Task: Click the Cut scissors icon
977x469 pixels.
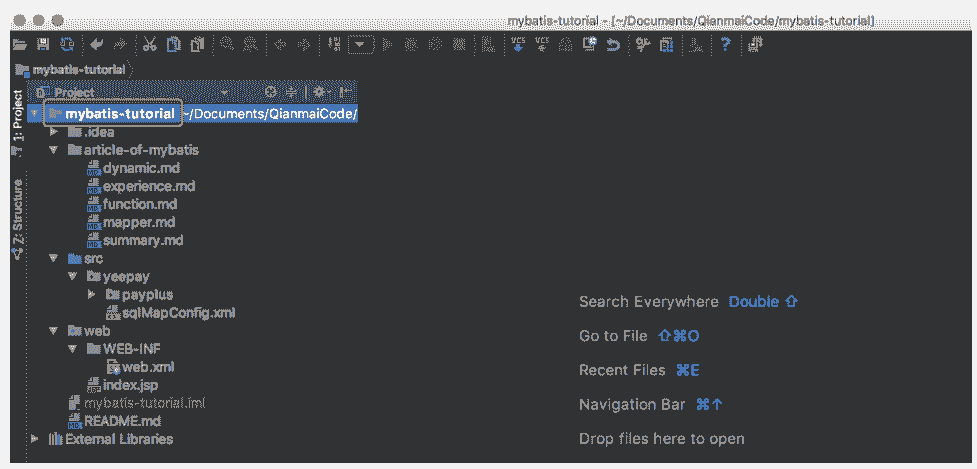Action: [149, 45]
